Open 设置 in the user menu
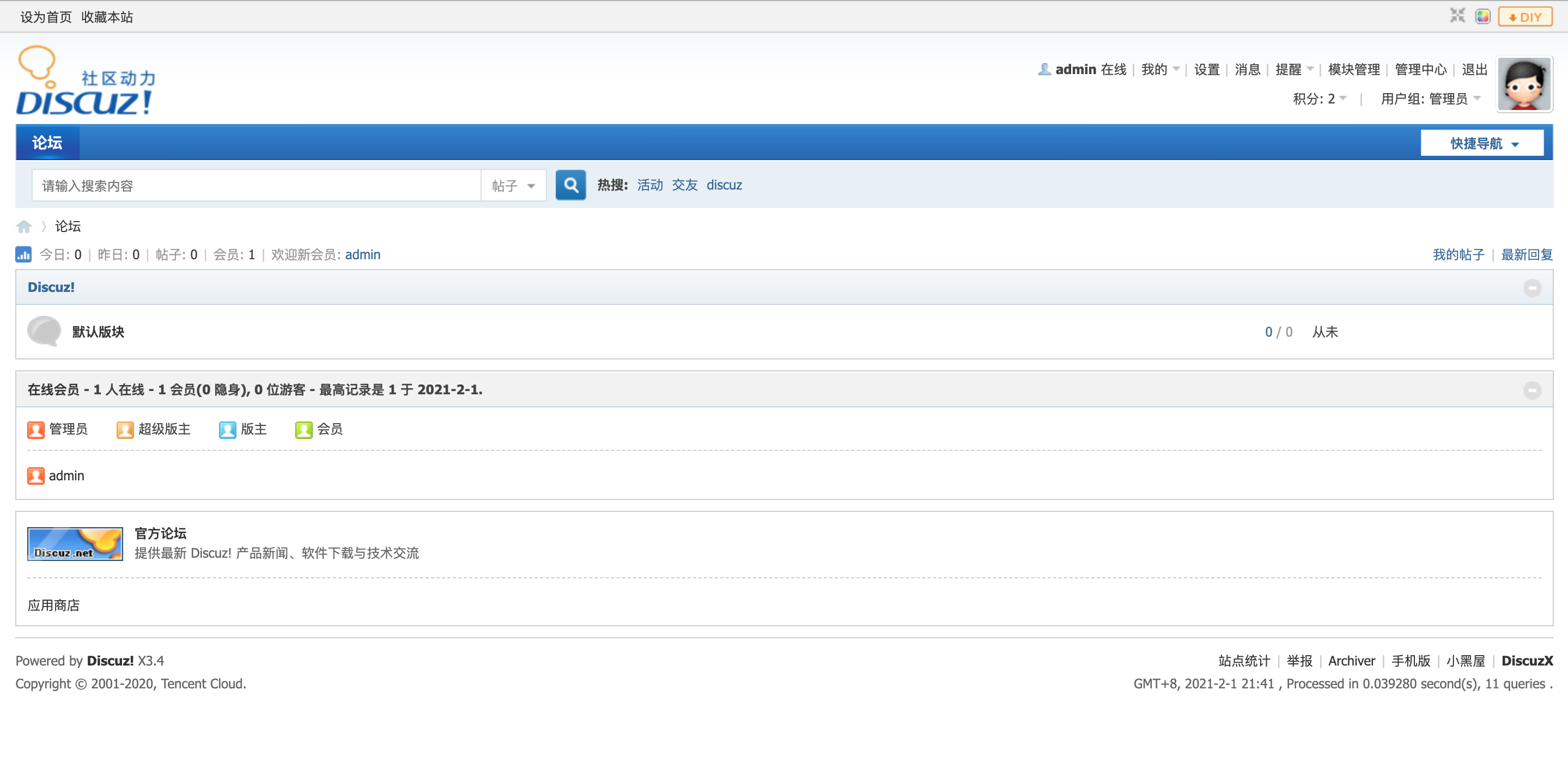Viewport: 1568px width, 757px height. (1206, 69)
